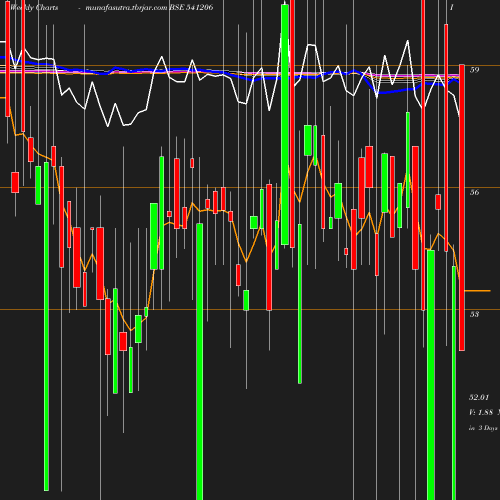
Task: Click the "munafasutra.tbrjar.com" source label
Action: pos(127,8)
